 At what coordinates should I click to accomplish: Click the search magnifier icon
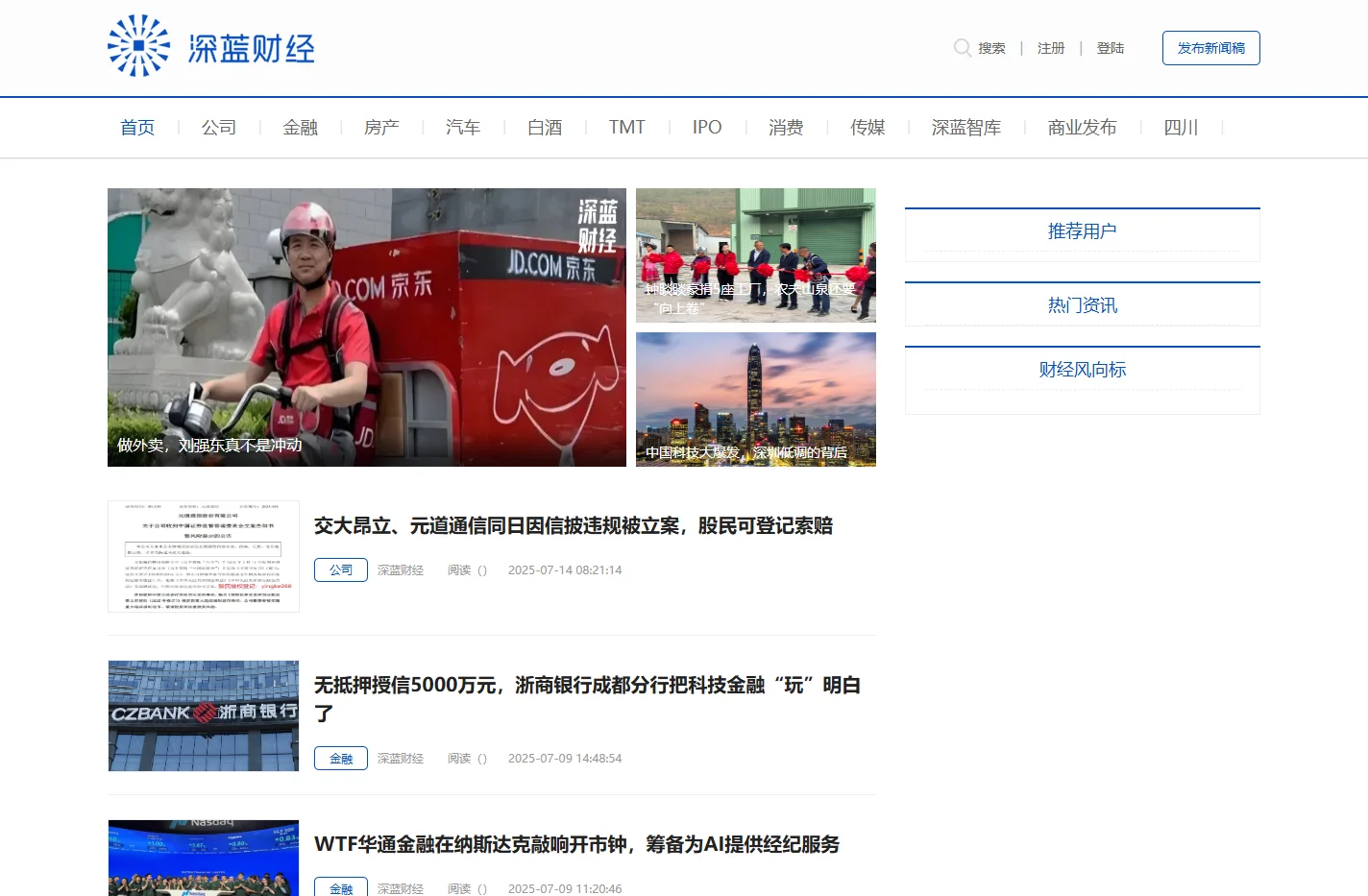pos(962,47)
